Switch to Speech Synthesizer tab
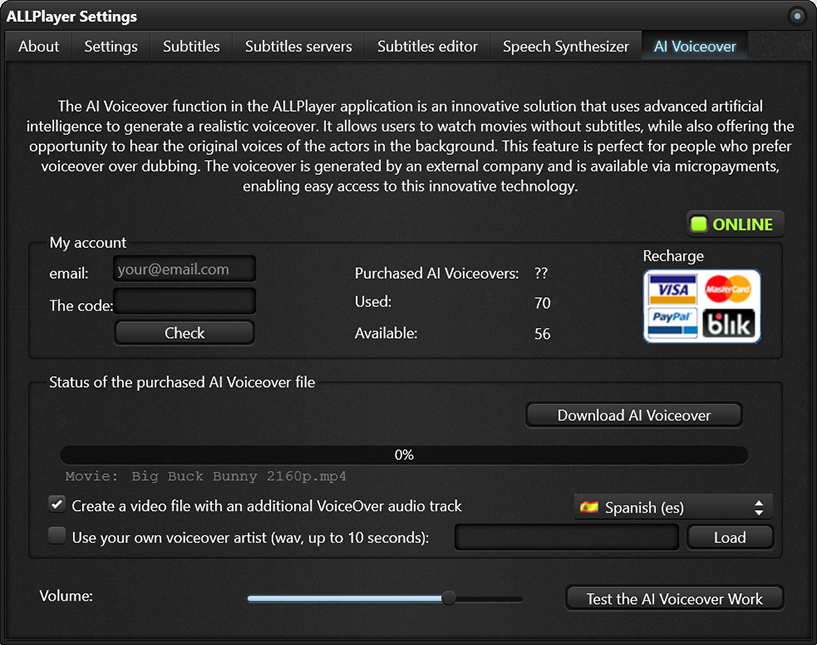817x645 pixels. click(566, 46)
